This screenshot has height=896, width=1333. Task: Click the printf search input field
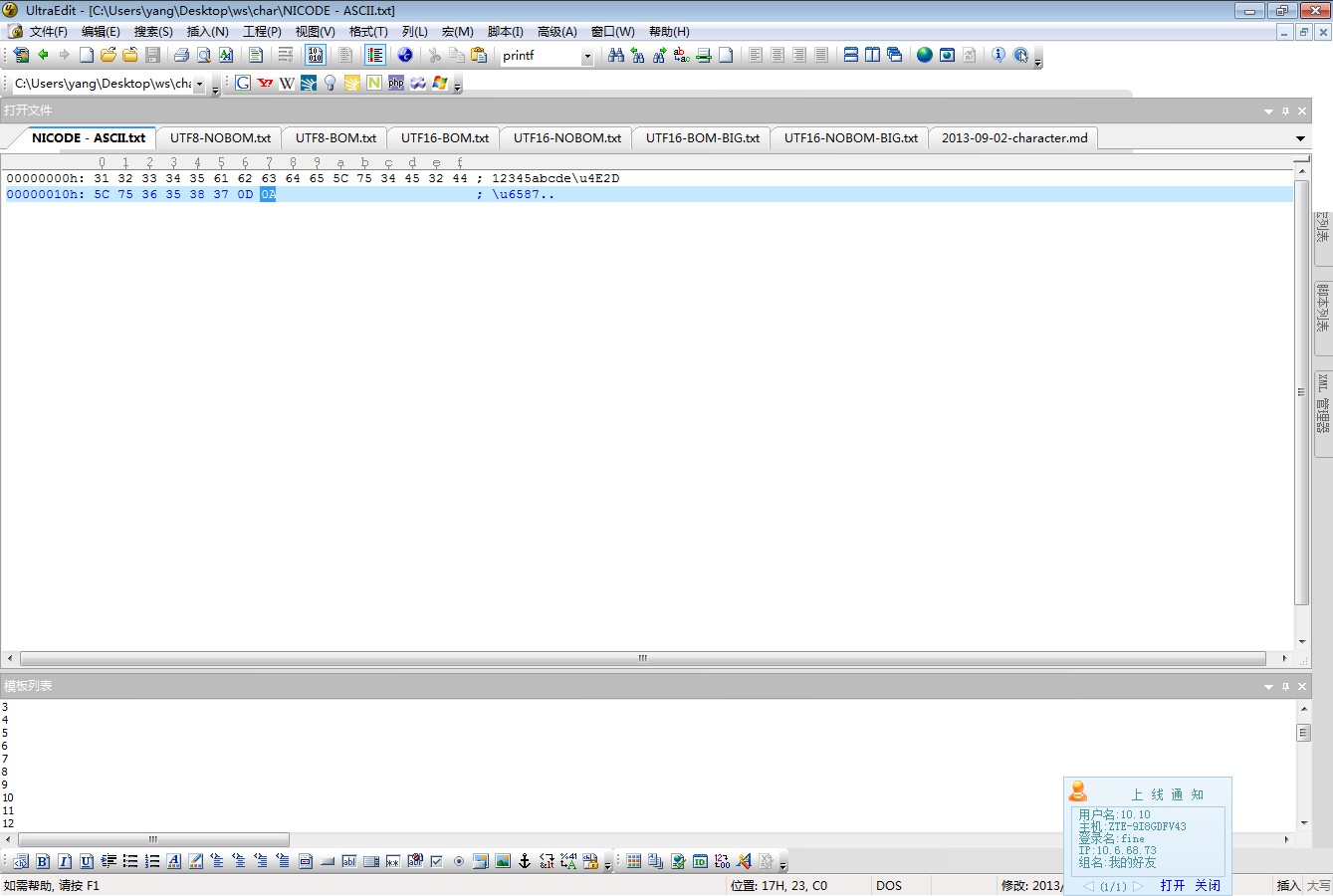(x=540, y=56)
